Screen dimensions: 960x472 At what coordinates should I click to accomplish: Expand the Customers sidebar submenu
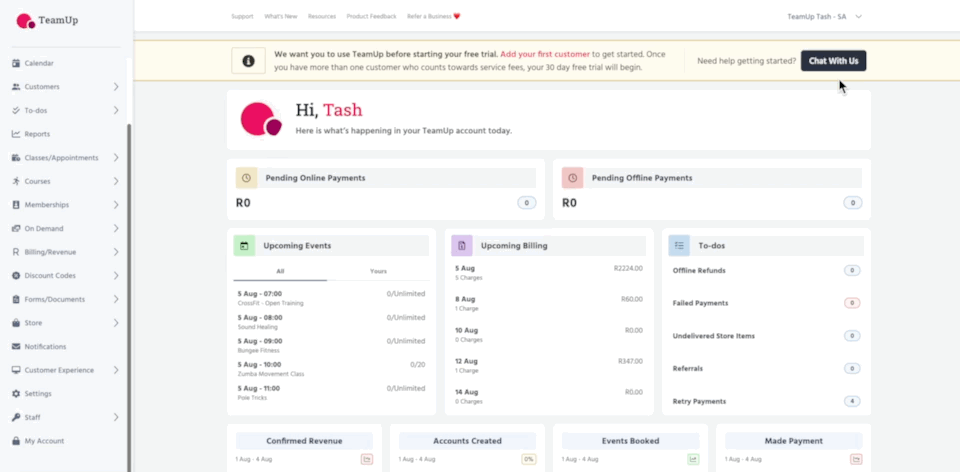click(116, 87)
